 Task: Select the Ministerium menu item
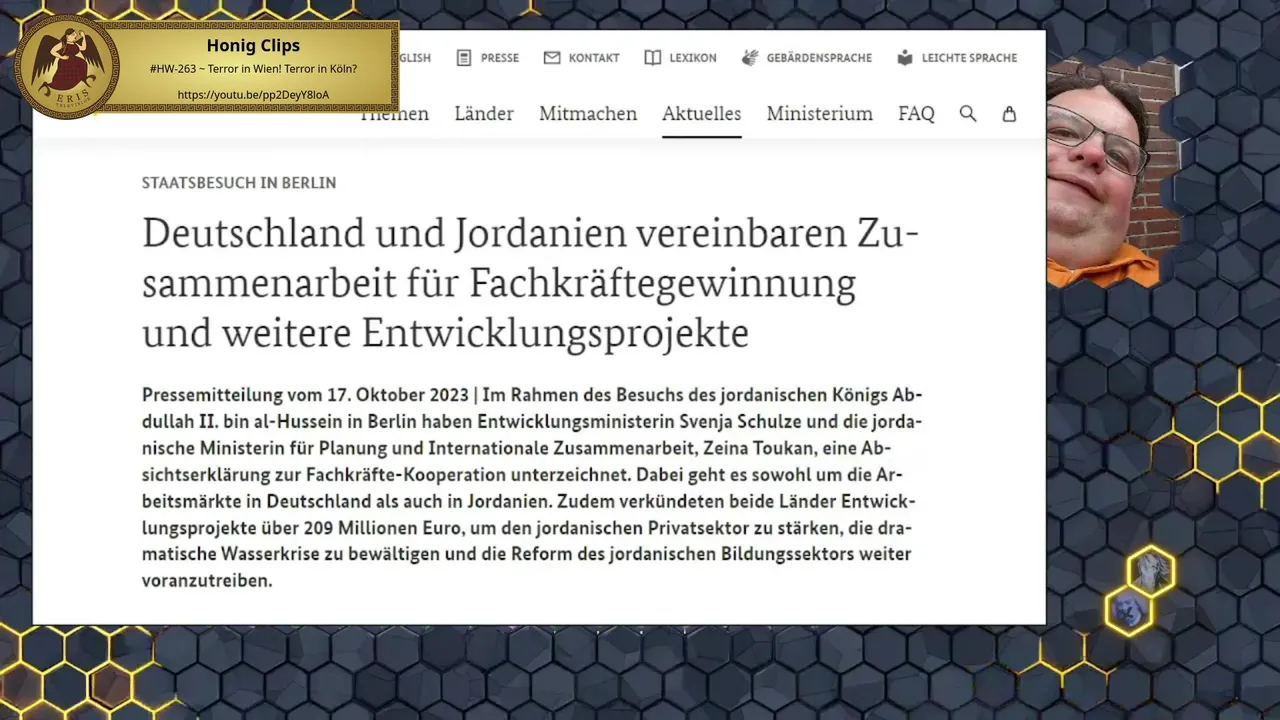820,114
